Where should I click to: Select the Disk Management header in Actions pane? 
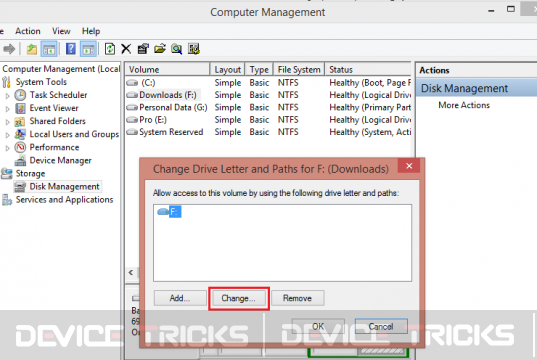pyautogui.click(x=476, y=88)
